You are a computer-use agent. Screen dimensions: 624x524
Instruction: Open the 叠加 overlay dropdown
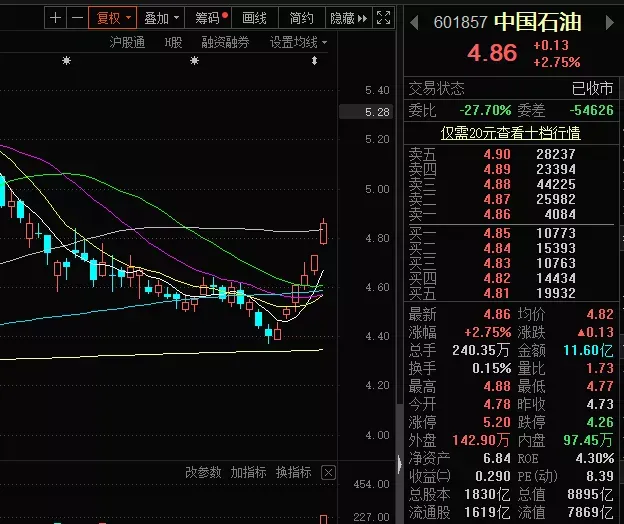tap(161, 18)
